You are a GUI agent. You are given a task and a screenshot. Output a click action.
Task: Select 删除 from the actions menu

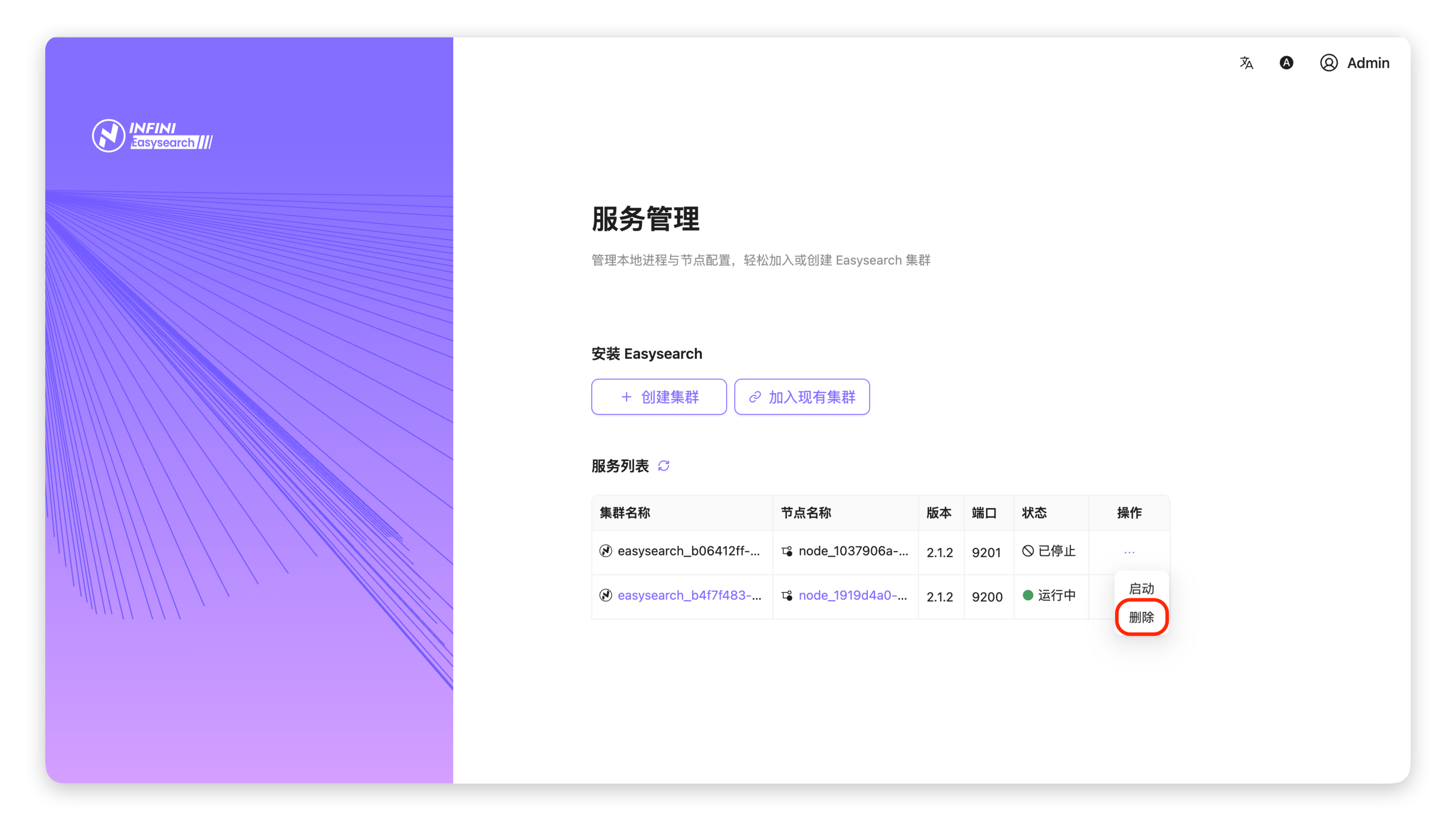[1141, 617]
